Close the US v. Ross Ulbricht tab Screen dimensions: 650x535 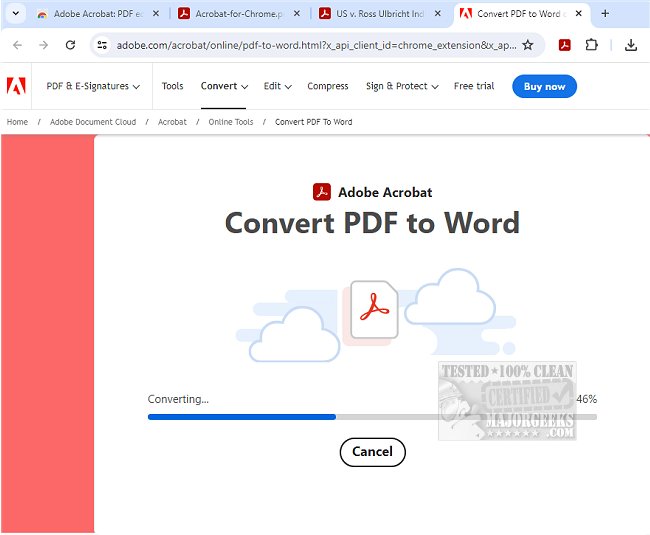(438, 14)
